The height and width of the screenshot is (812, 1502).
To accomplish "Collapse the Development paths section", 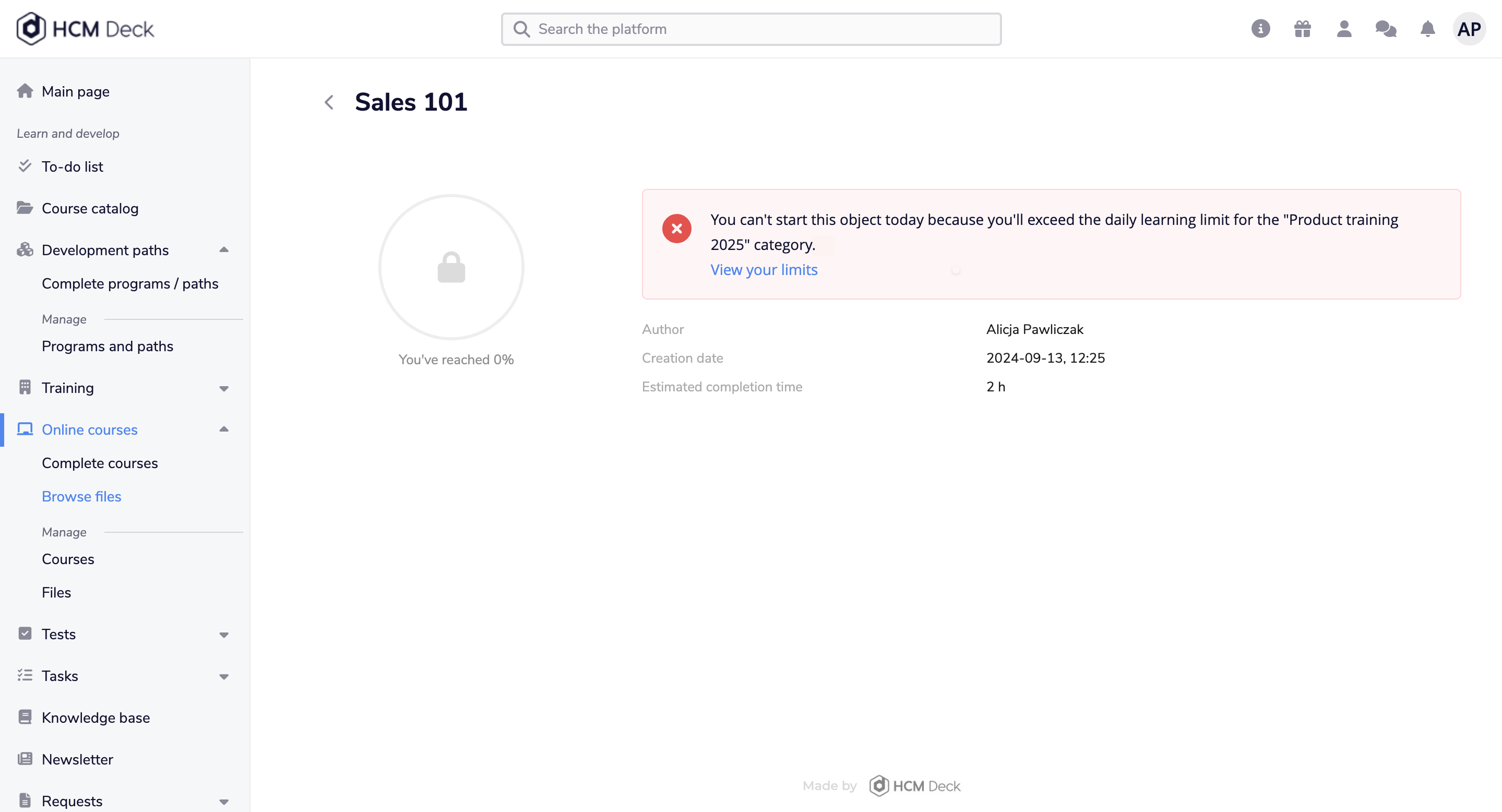I will pos(224,250).
